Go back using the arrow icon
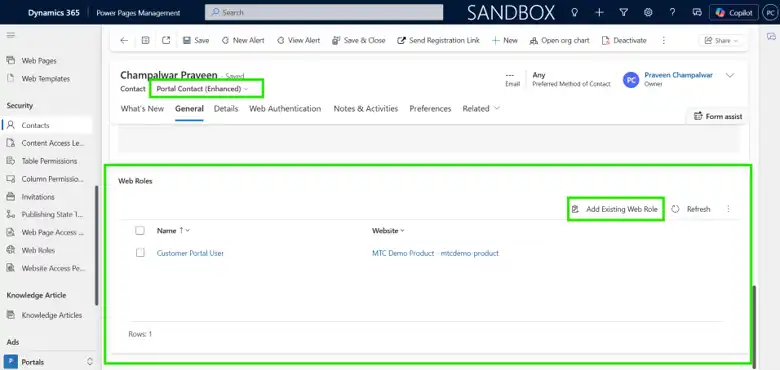Screen dimensions: 780x370 click(124, 40)
